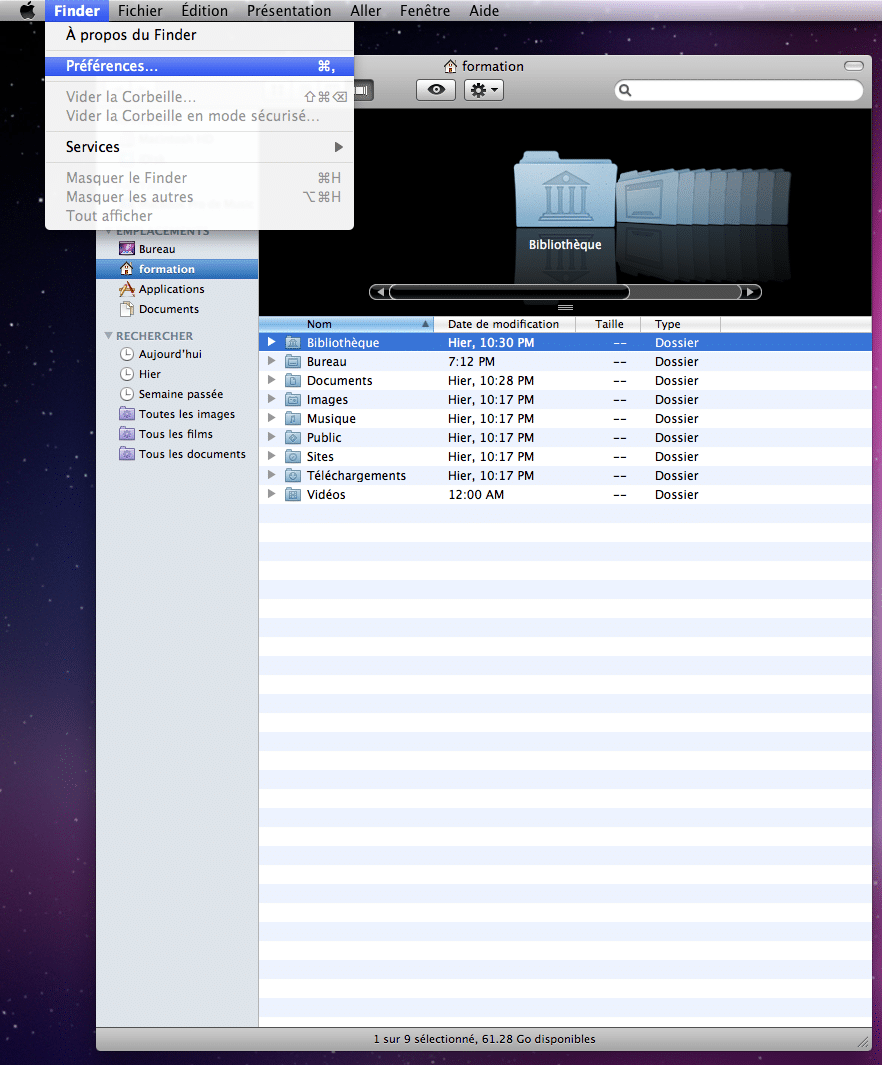Image resolution: width=882 pixels, height=1065 pixels.
Task: Select À propos du Finder
Action: click(x=199, y=35)
